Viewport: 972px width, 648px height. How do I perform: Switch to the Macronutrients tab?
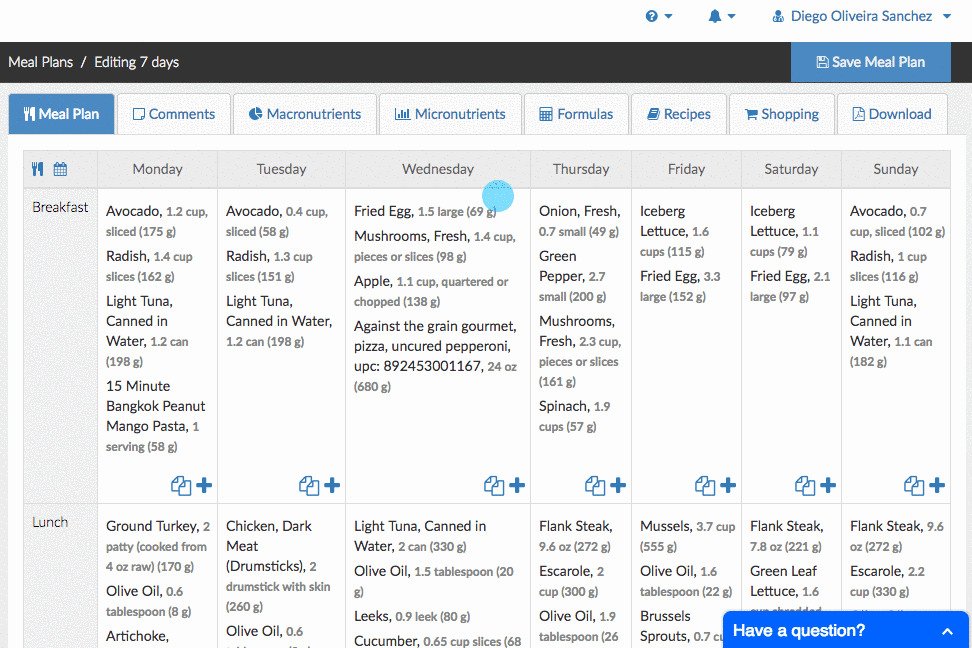pos(304,114)
